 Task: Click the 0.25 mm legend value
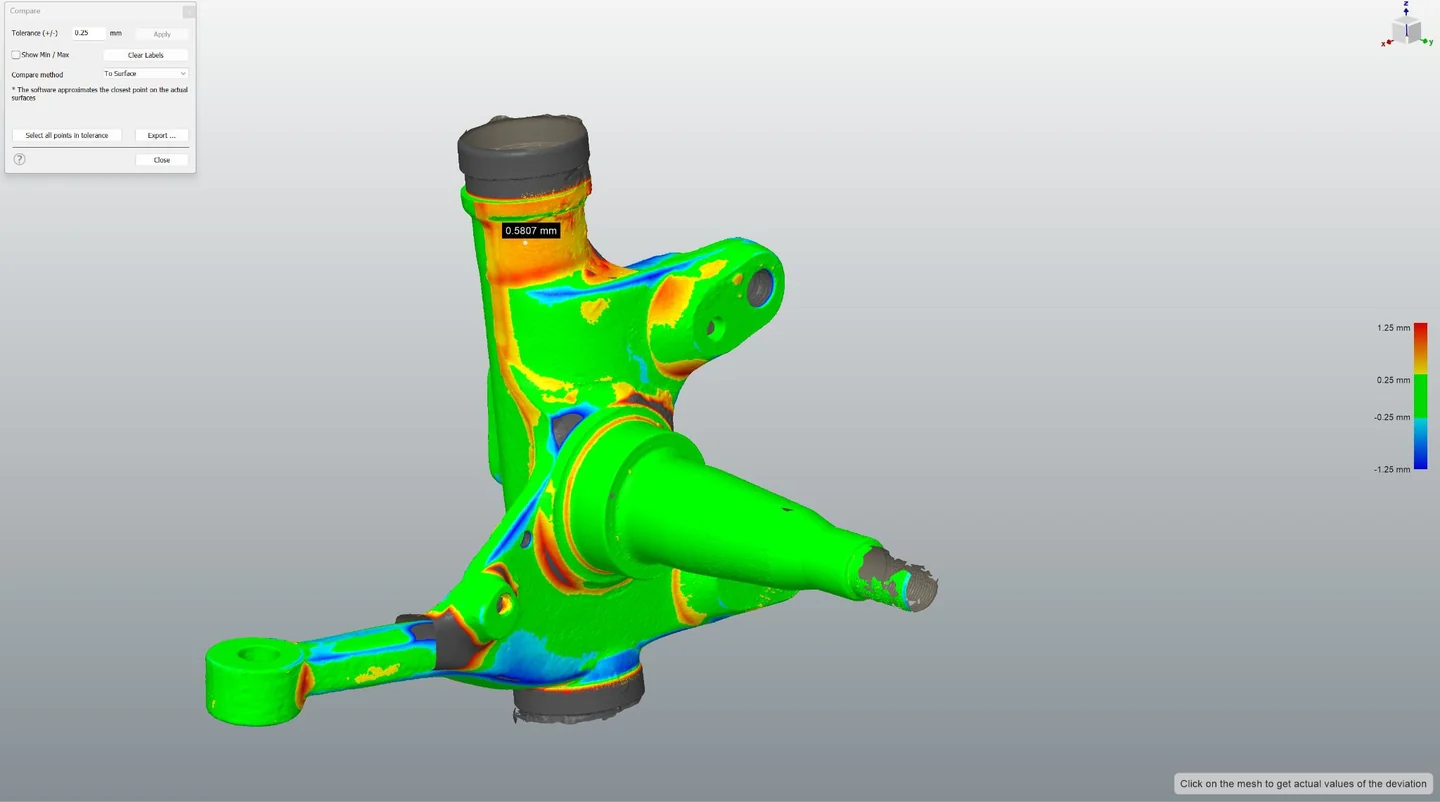(1394, 380)
